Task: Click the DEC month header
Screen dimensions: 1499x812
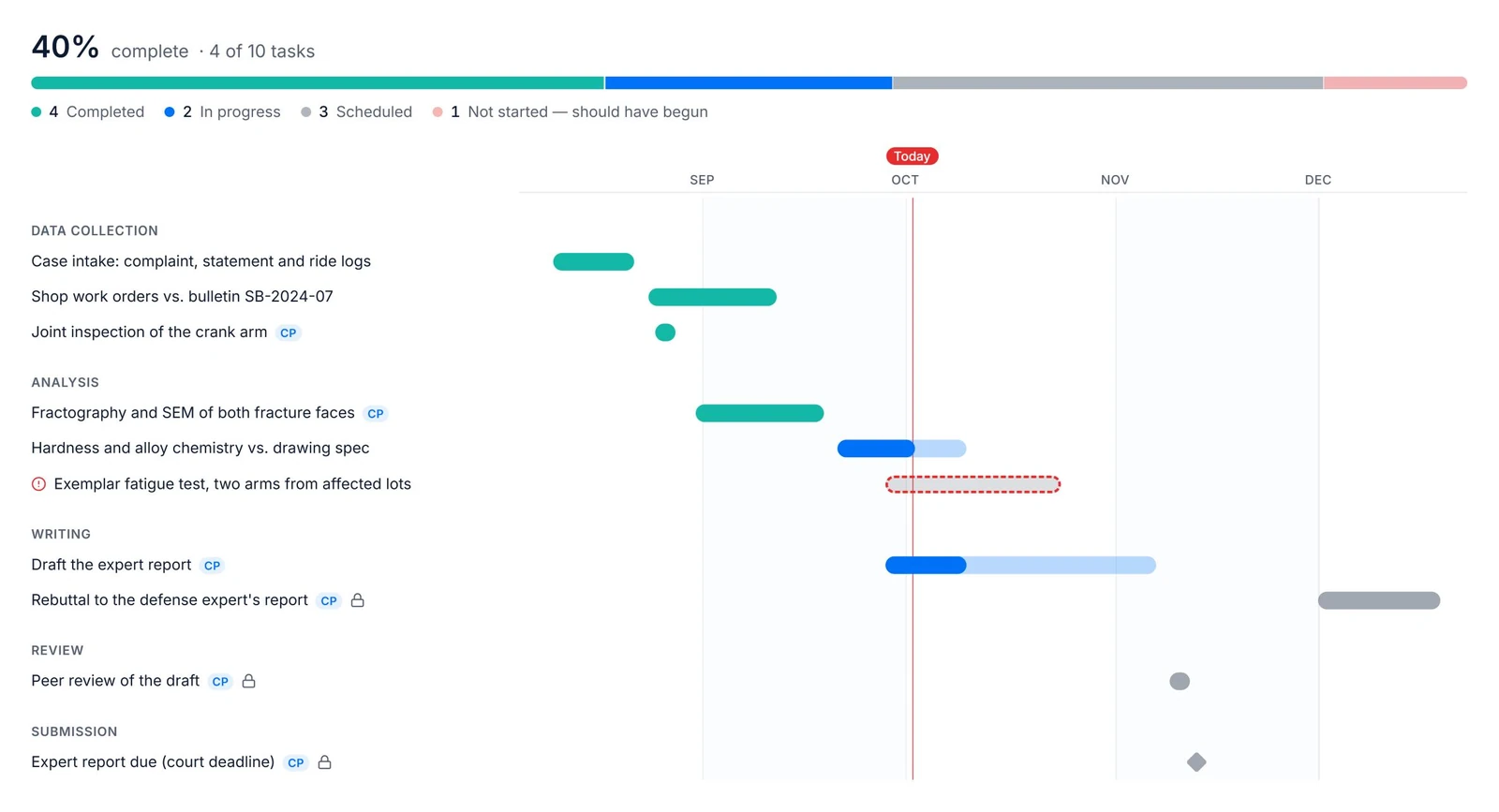Action: click(x=1318, y=180)
